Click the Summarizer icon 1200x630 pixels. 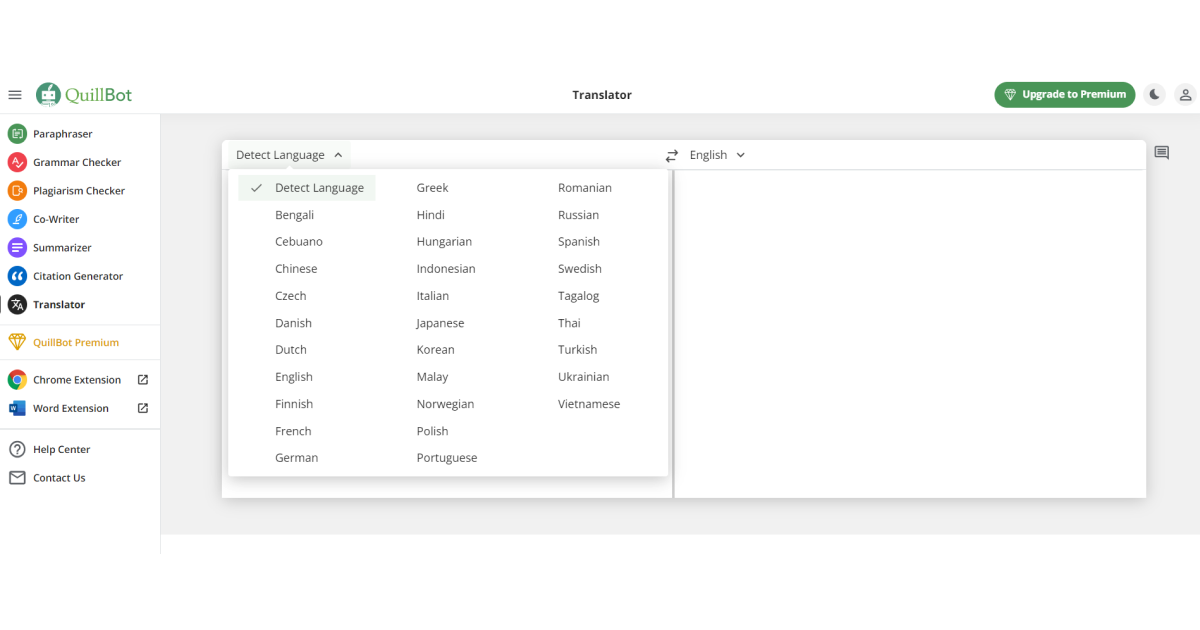(x=17, y=248)
